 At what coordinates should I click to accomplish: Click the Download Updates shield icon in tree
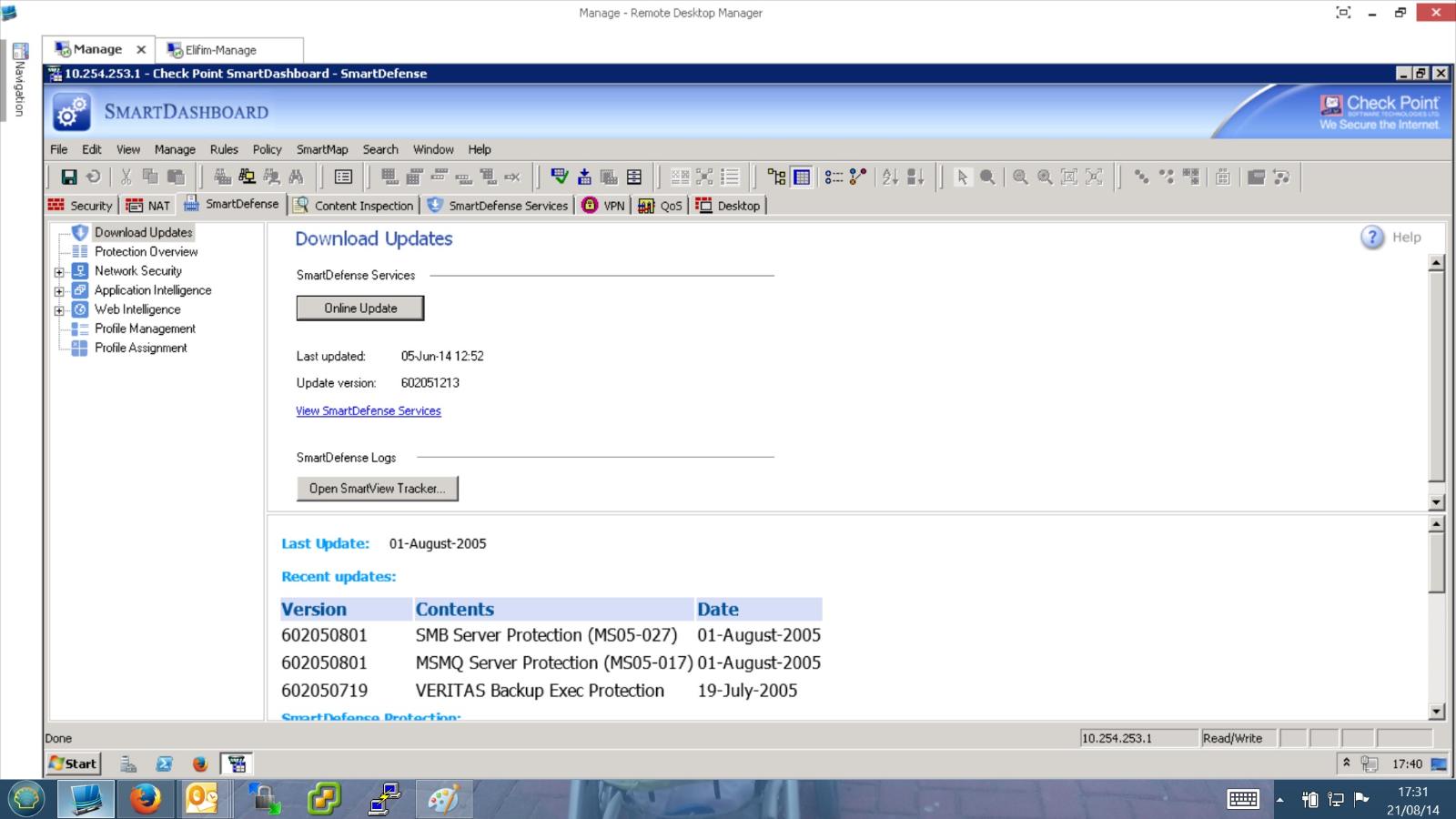(80, 232)
